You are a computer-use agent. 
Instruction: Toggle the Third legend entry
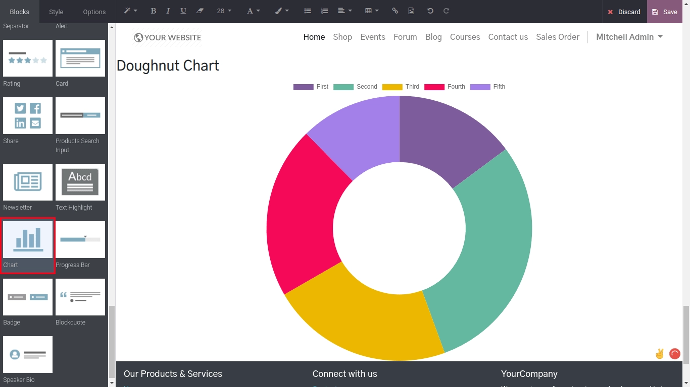(400, 87)
